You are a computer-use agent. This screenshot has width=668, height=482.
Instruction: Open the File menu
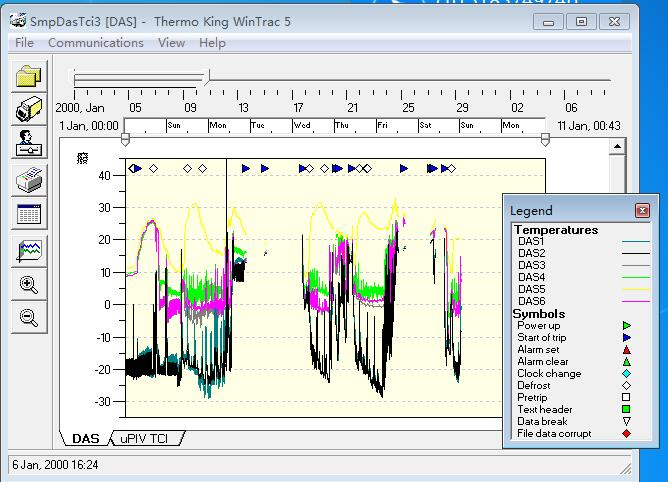(24, 43)
